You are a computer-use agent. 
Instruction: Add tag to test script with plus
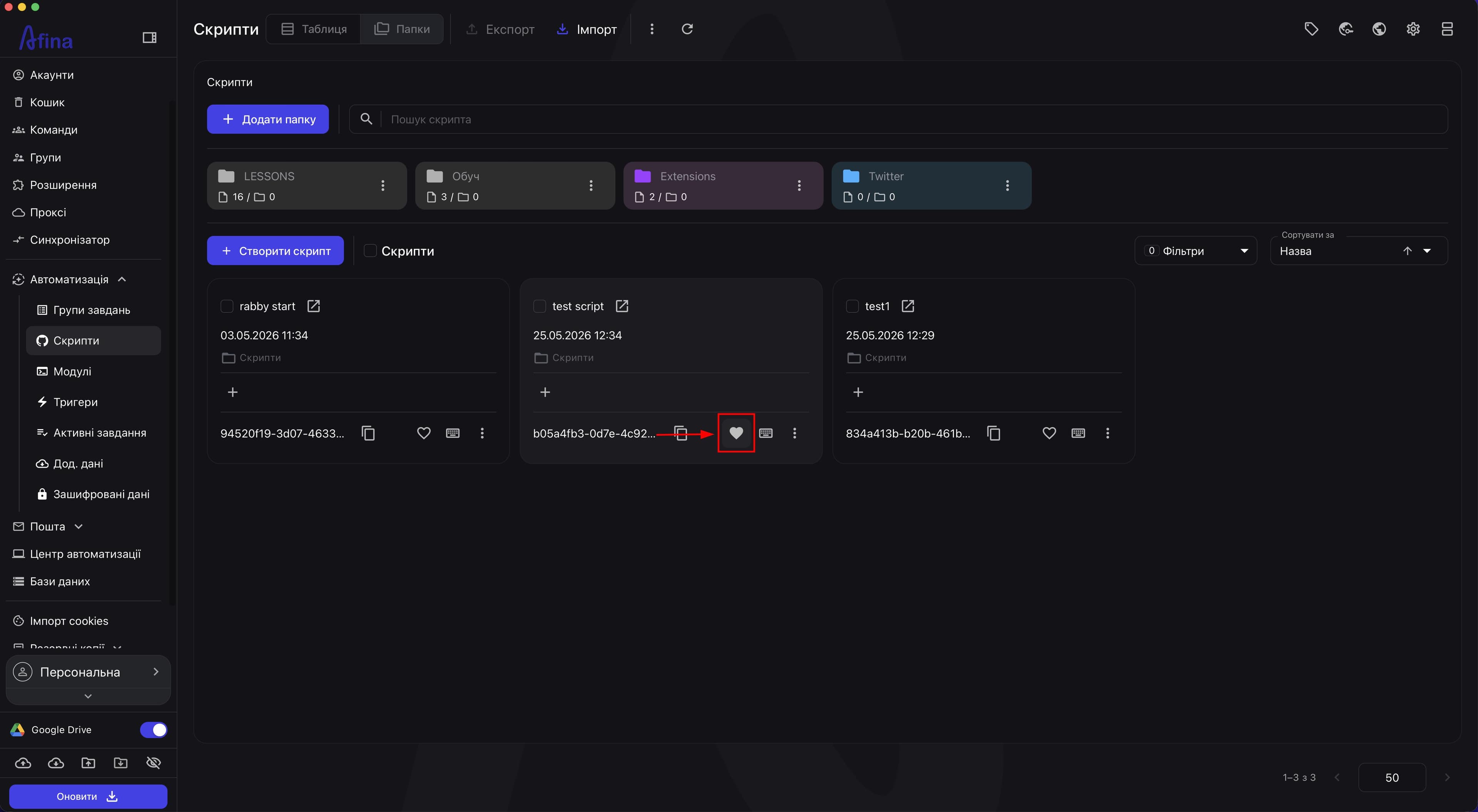pyautogui.click(x=545, y=393)
